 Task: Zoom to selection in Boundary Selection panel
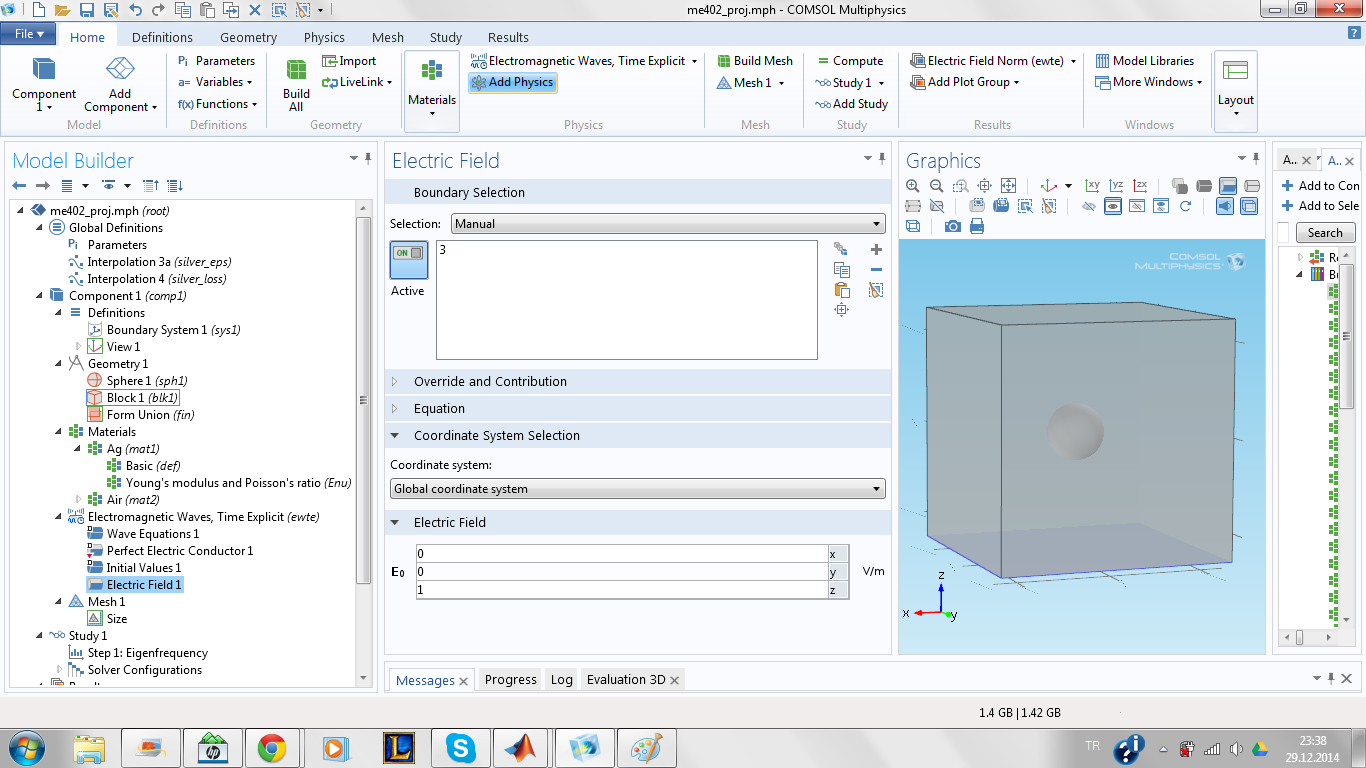click(x=842, y=310)
